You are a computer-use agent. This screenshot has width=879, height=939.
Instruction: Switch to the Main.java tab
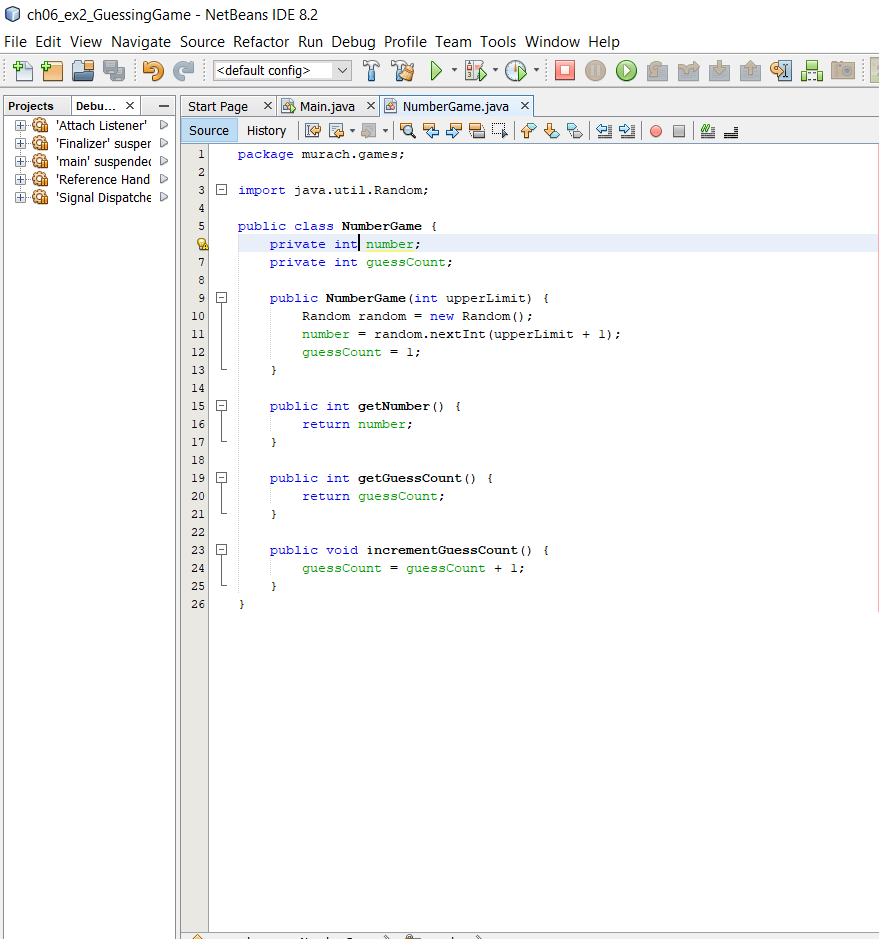coord(330,105)
